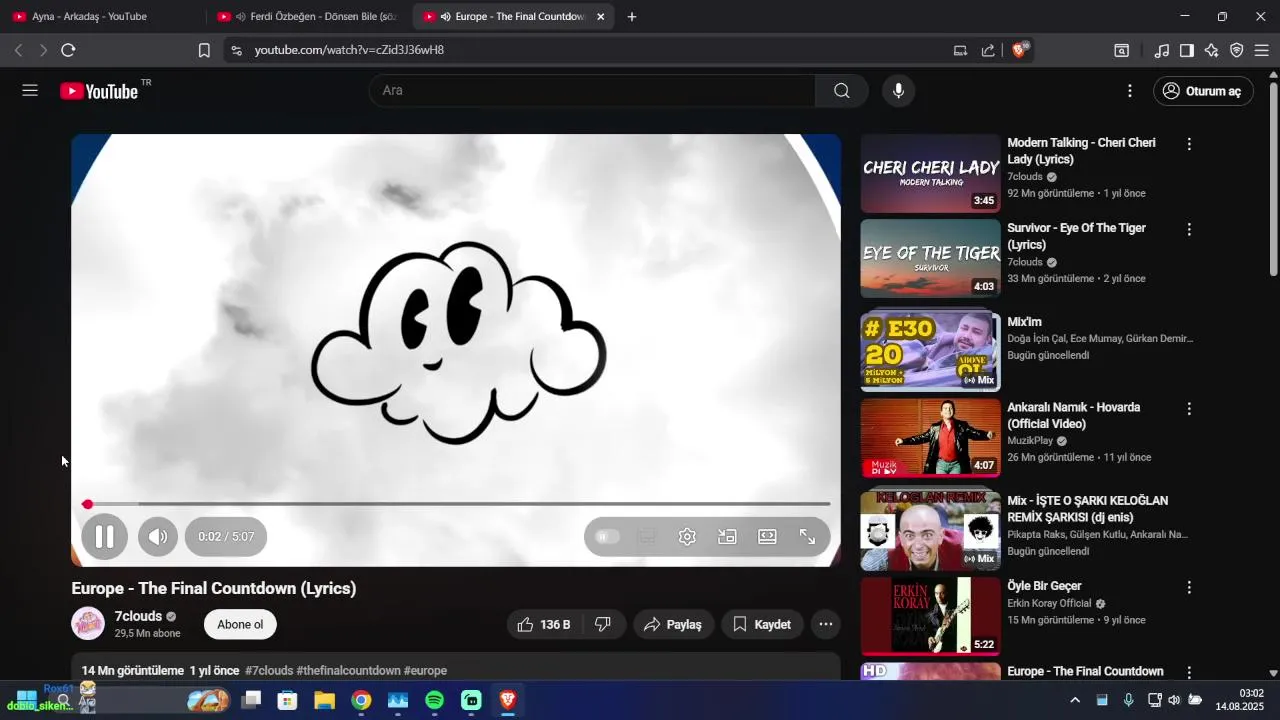This screenshot has height=720, width=1280.
Task: Open the Brave VPN shield icon
Action: 1237,50
